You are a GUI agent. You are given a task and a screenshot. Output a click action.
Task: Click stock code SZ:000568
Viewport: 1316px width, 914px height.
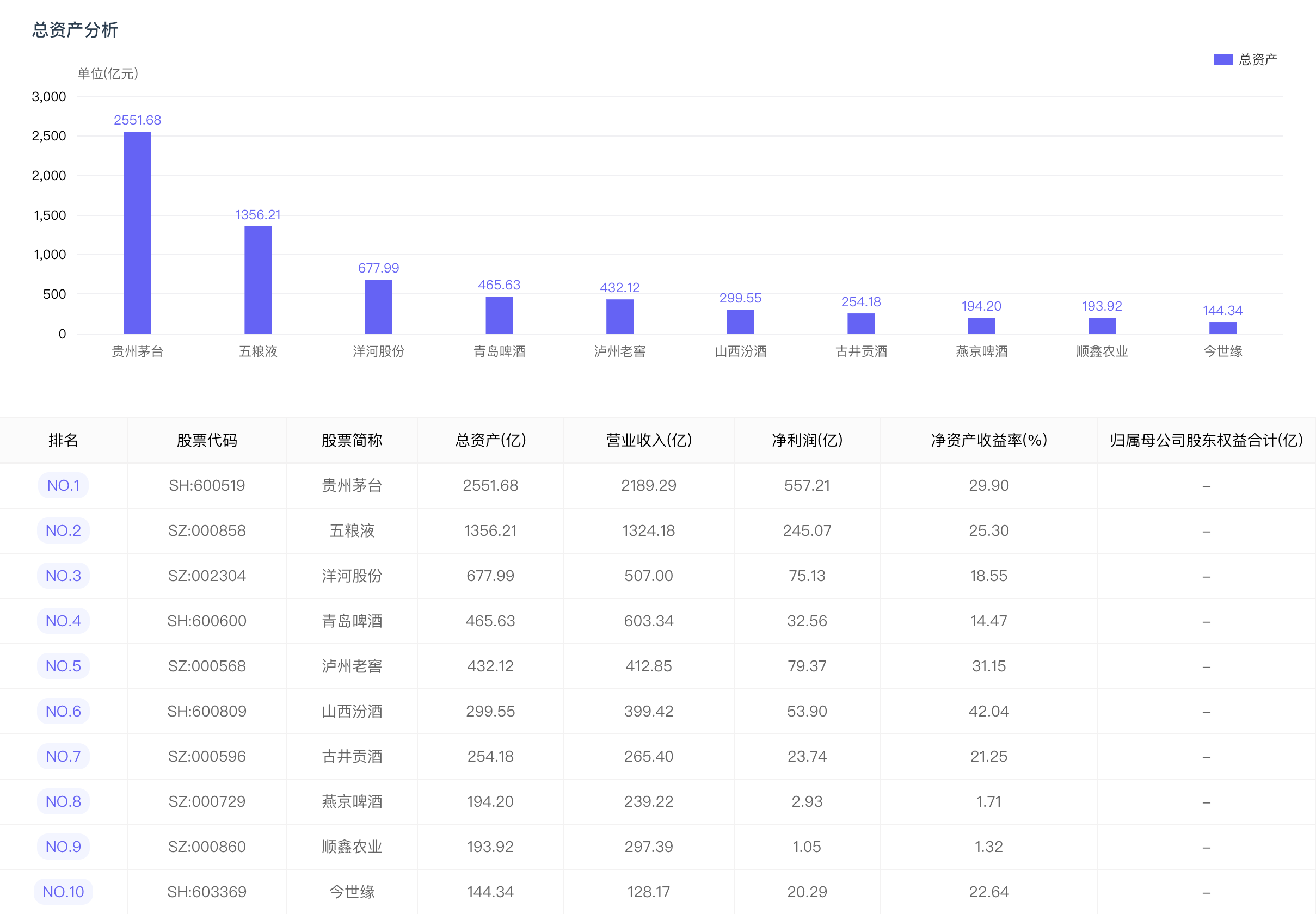tap(207, 666)
